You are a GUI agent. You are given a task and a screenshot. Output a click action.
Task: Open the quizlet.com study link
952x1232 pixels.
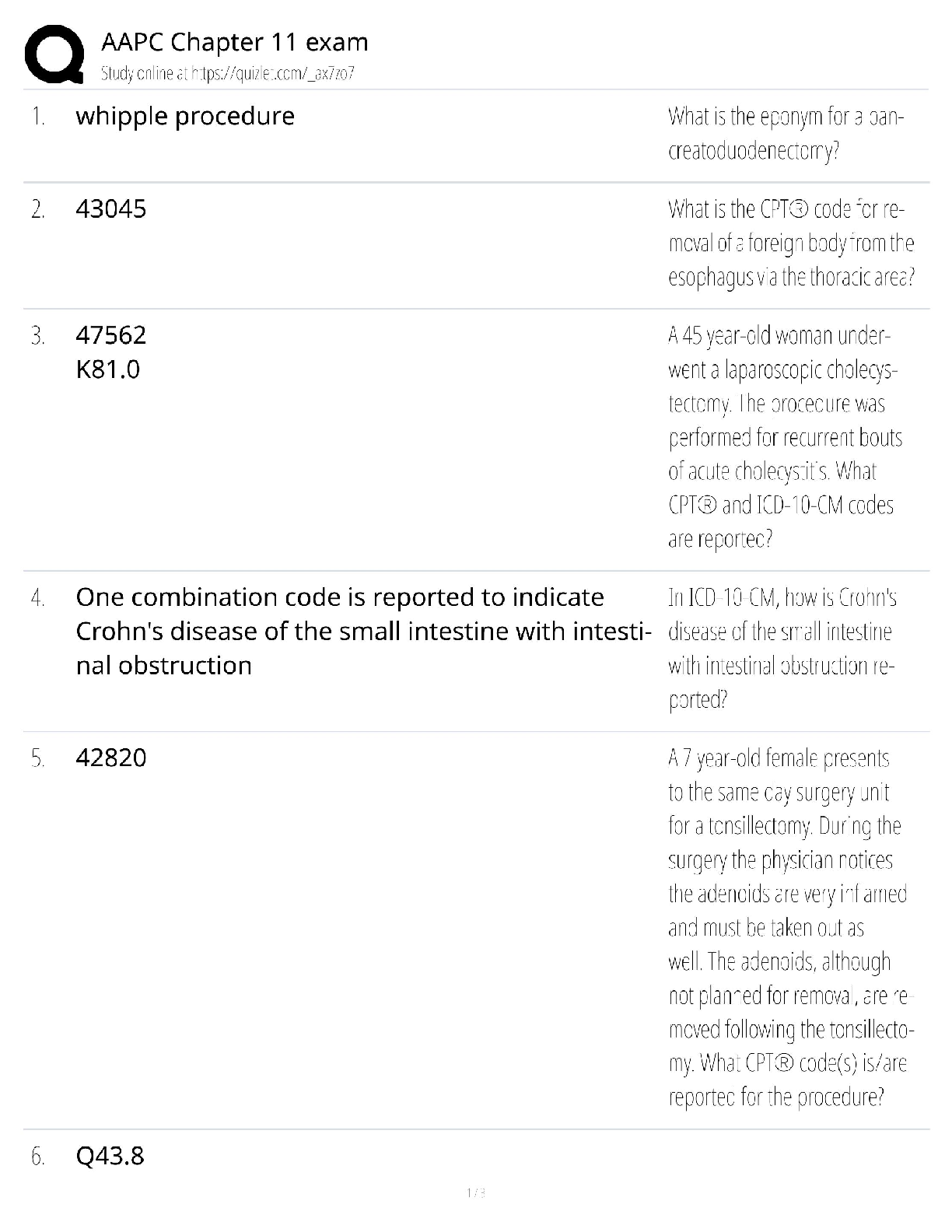click(x=227, y=74)
